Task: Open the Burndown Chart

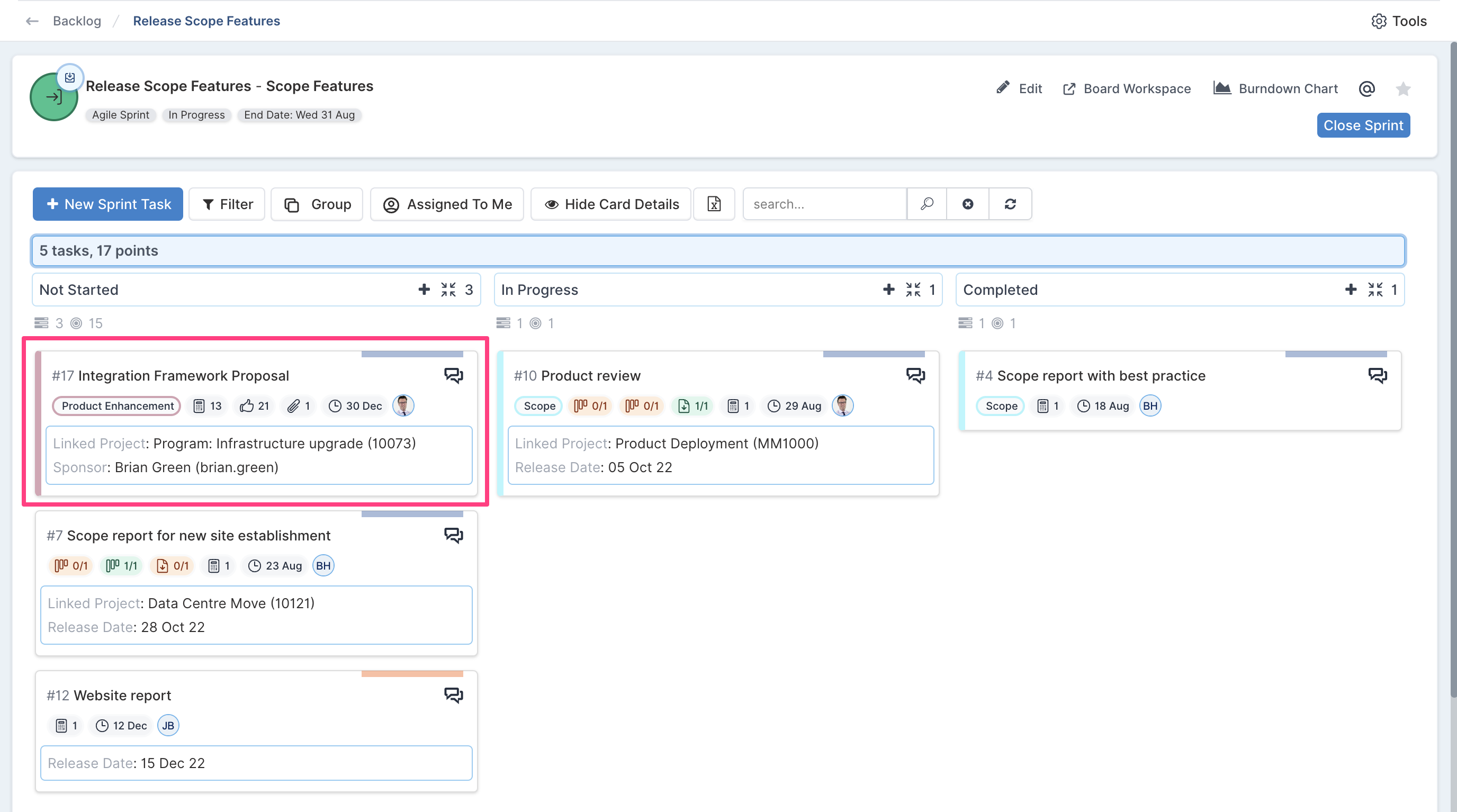Action: (x=1275, y=88)
